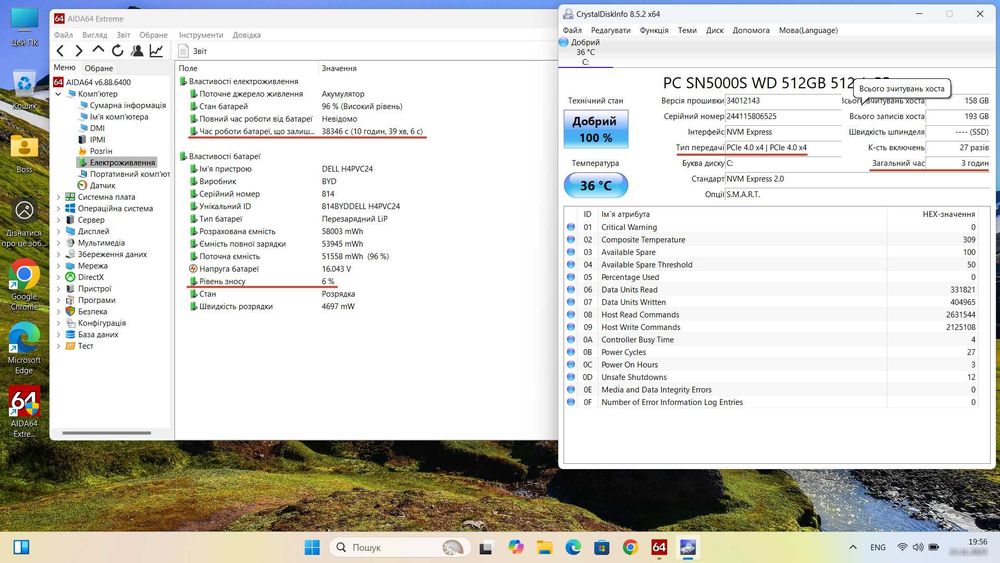Click the Power On Hours attribute row
The image size is (1000, 563).
tap(771, 365)
